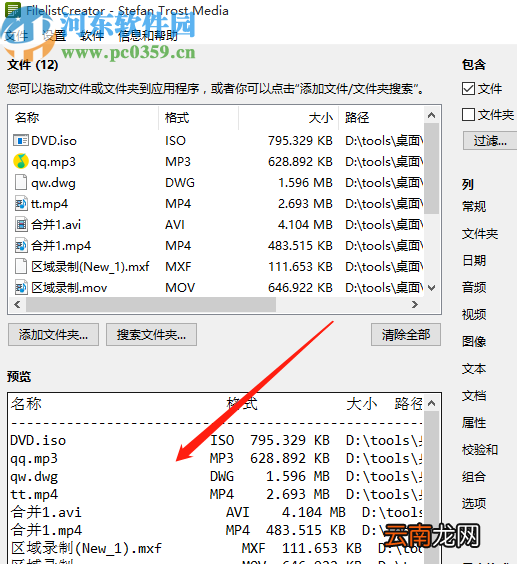Open the 校验和 column section
The width and height of the screenshot is (517, 564).
[x=480, y=450]
